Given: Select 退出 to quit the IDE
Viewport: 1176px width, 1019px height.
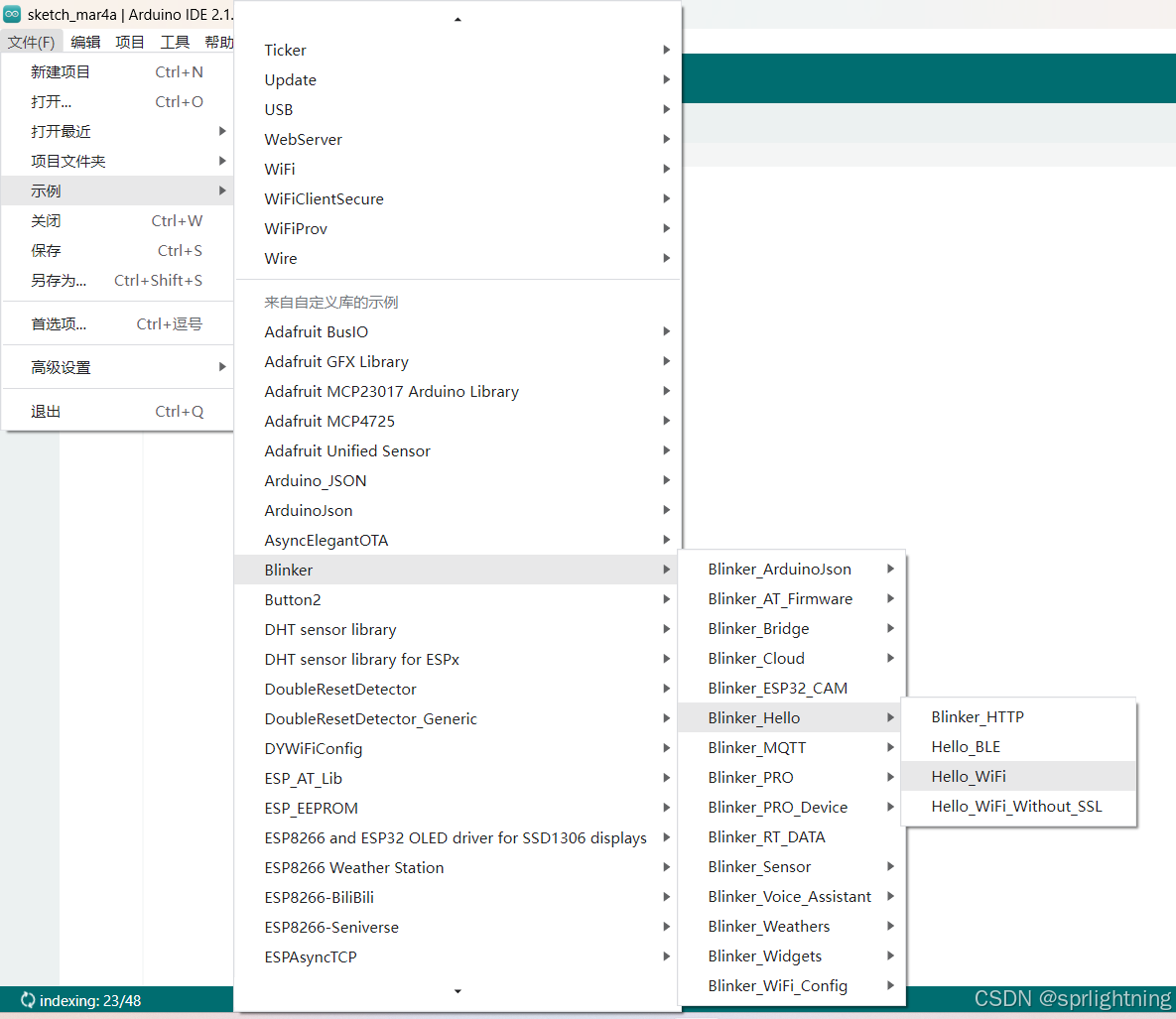Looking at the screenshot, I should pos(118,412).
